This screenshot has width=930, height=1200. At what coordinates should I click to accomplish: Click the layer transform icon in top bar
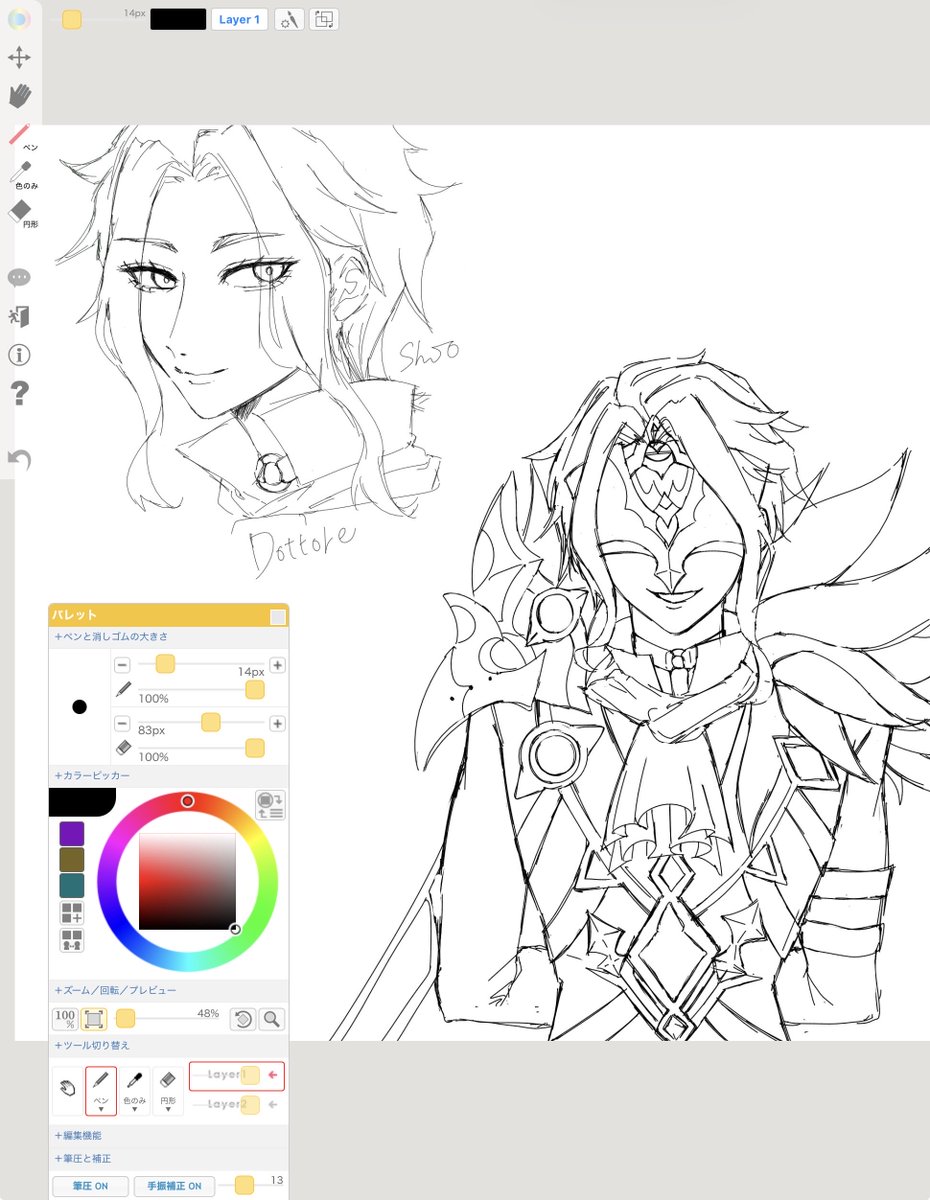click(324, 19)
